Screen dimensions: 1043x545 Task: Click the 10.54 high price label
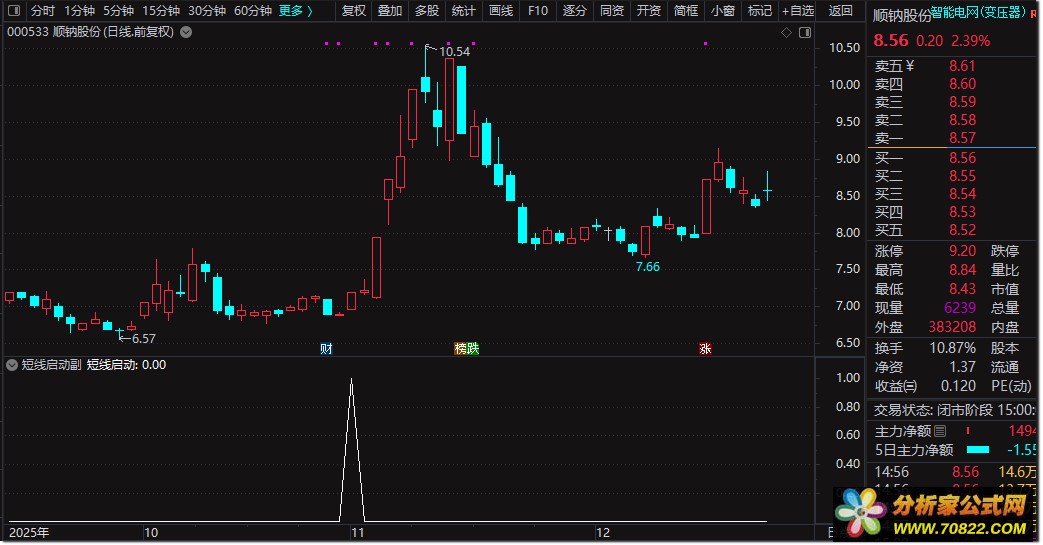click(454, 51)
